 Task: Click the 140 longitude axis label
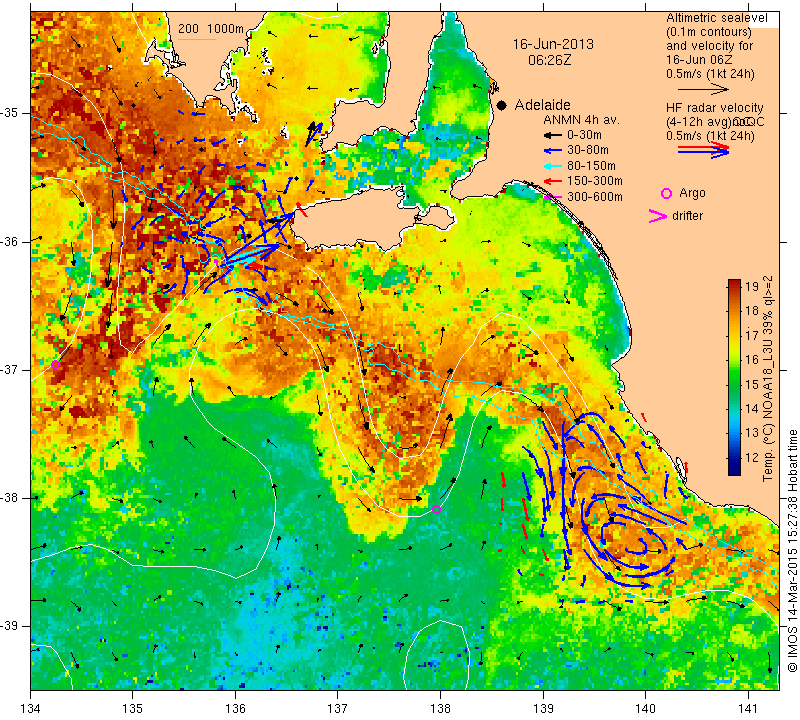click(645, 709)
